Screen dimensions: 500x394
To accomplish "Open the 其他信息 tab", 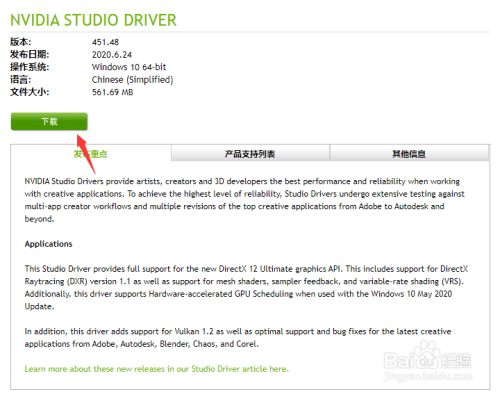I will click(409, 153).
